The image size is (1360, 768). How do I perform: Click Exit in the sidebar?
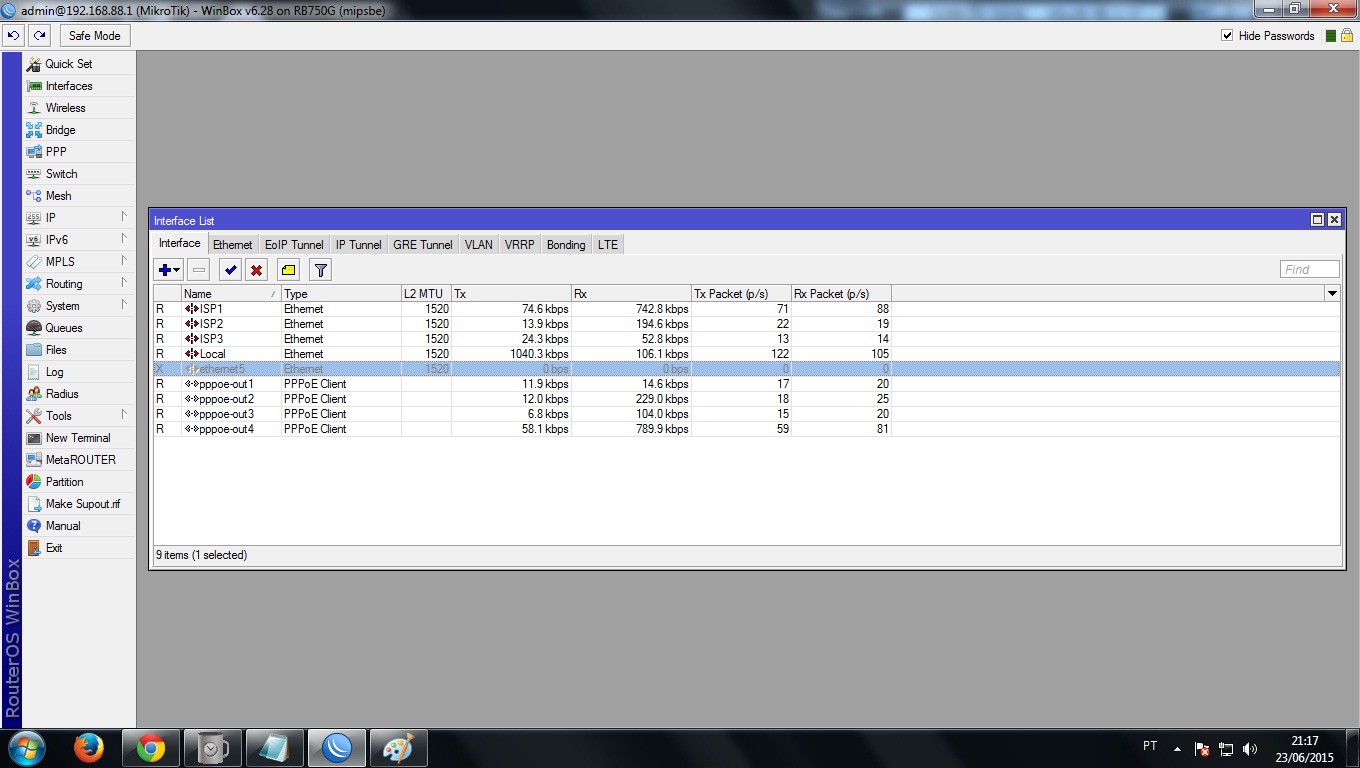pos(79,548)
